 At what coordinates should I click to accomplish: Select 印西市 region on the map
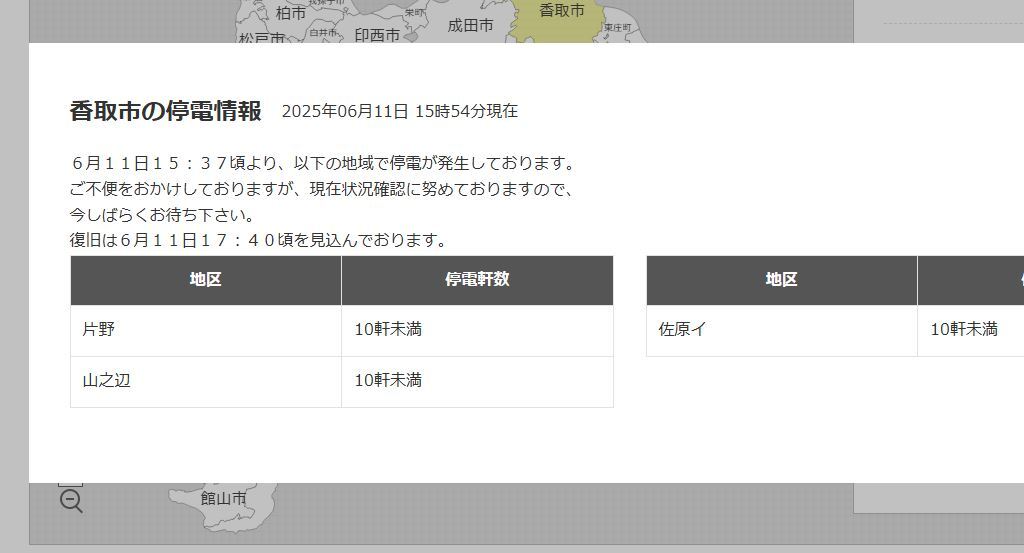point(377,35)
